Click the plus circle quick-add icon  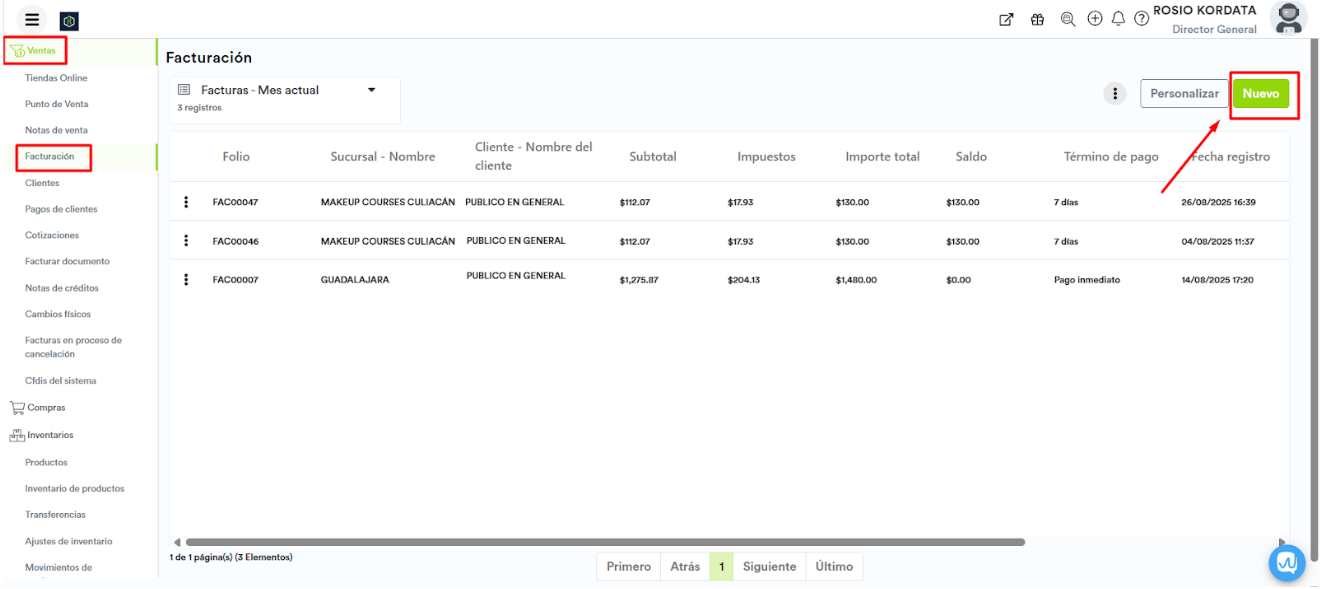click(1095, 19)
